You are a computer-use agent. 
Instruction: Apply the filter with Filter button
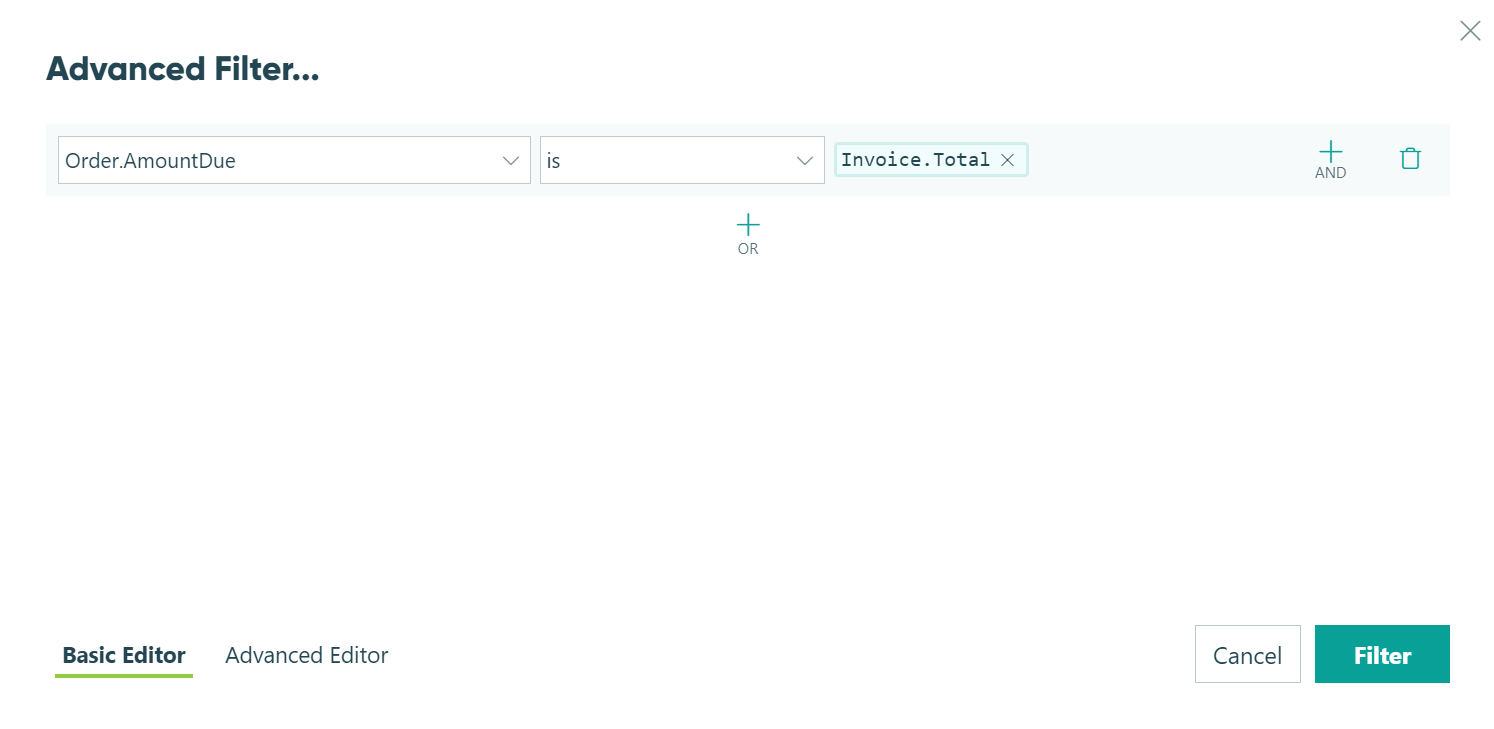pyautogui.click(x=1382, y=655)
